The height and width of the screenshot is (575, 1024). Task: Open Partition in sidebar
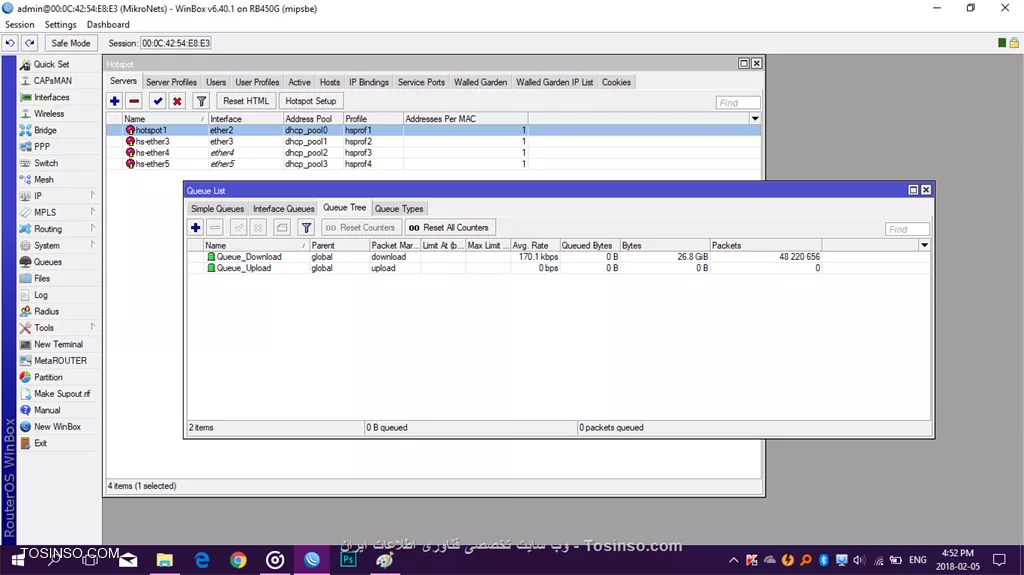48,377
